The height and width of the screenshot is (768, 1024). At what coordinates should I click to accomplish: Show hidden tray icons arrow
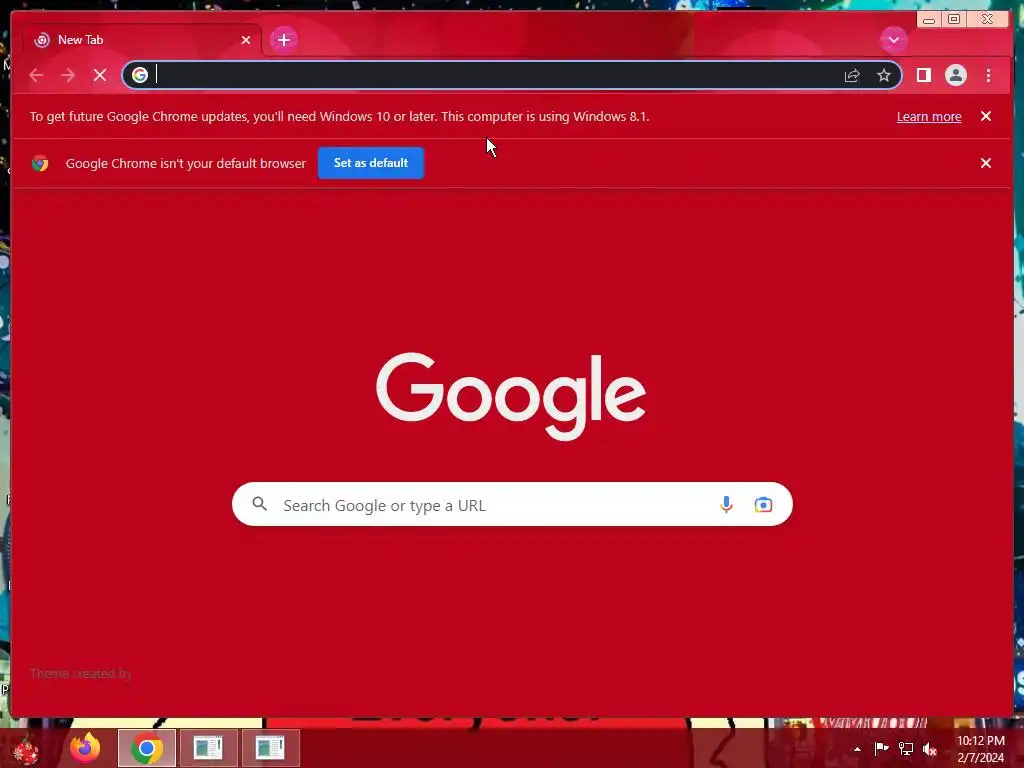pos(857,749)
